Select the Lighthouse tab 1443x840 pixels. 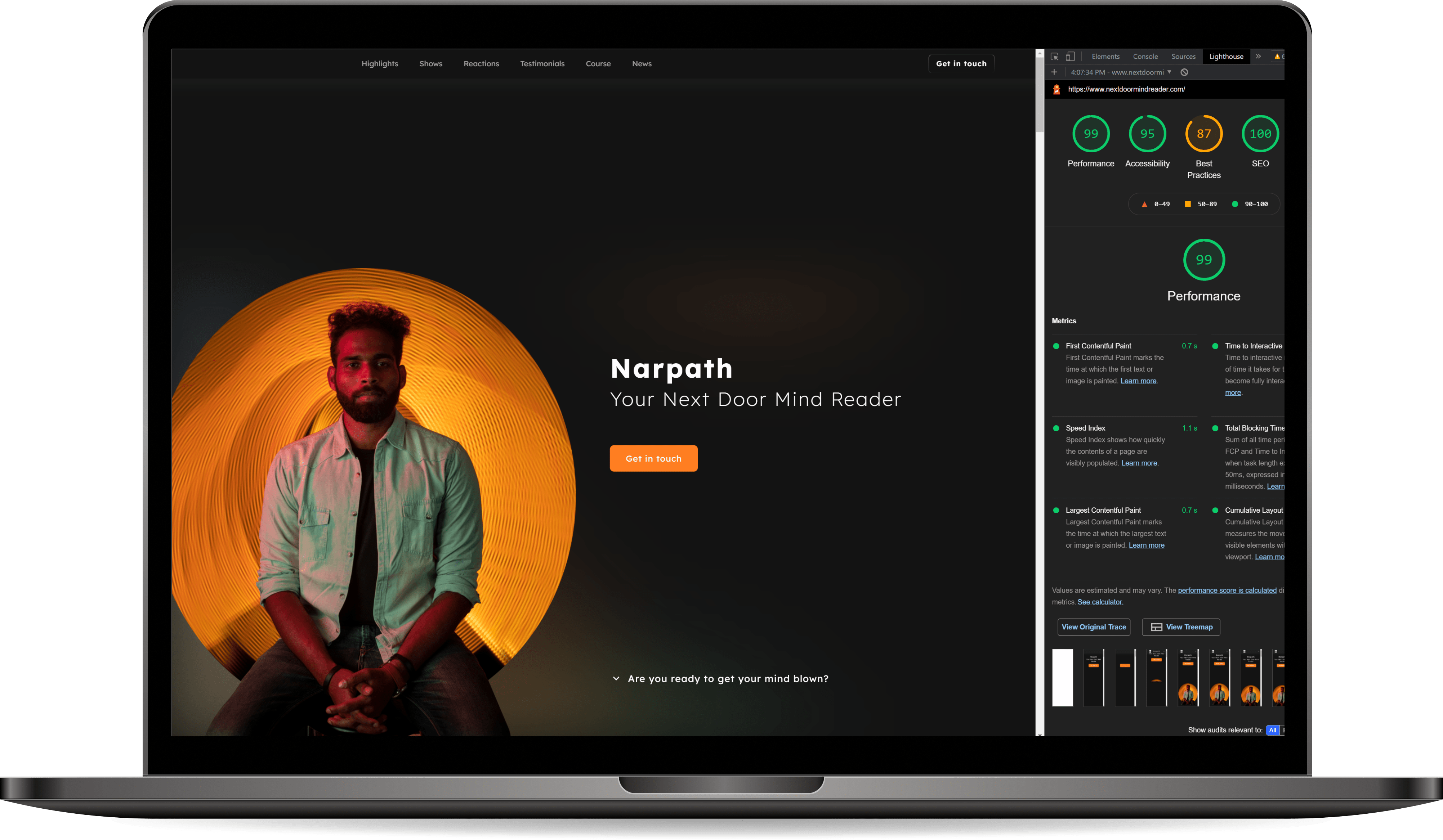[1226, 57]
